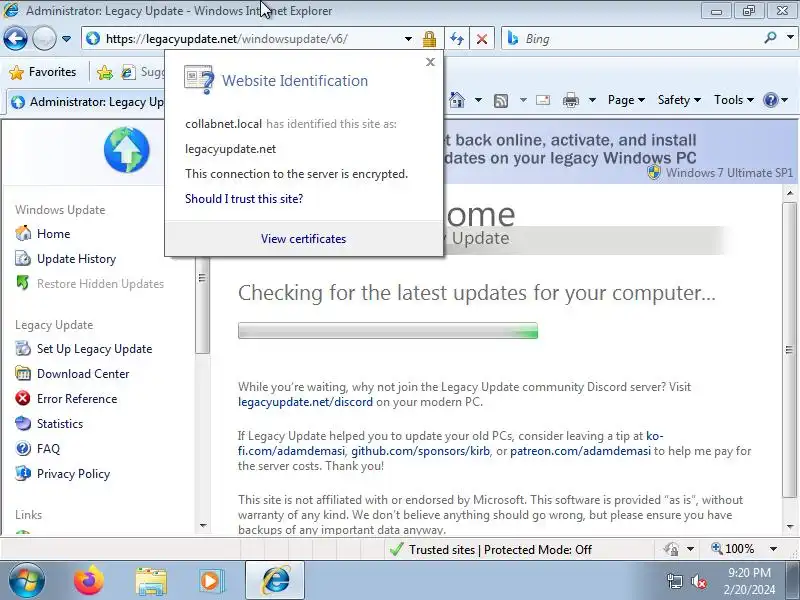Open Error Reference link
This screenshot has height=600, width=800.
click(77, 399)
